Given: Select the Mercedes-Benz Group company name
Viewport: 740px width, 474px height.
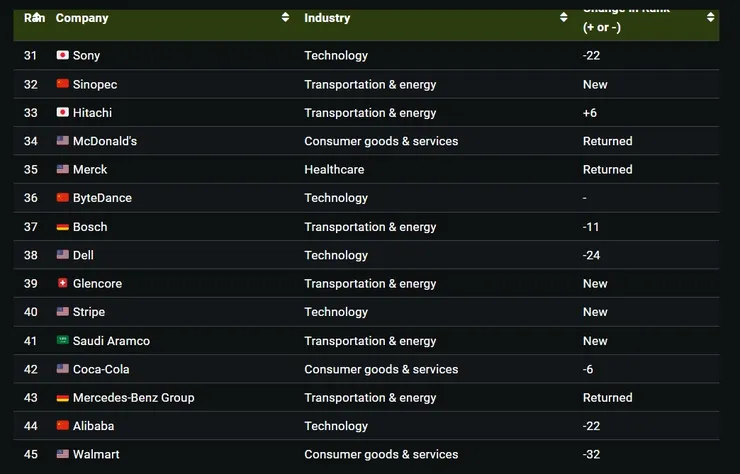Looking at the screenshot, I should [134, 398].
